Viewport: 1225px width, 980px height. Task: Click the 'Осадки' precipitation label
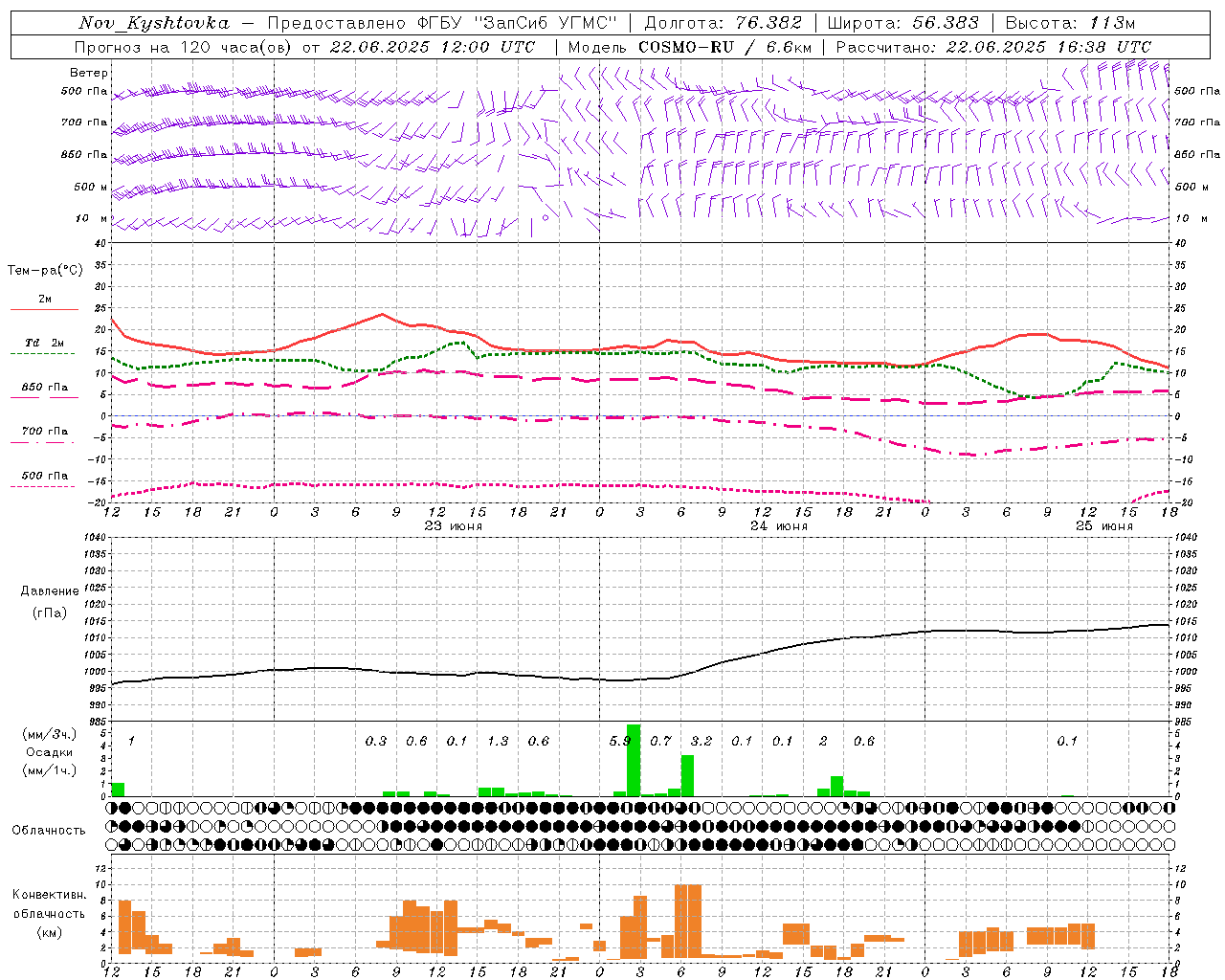click(50, 752)
